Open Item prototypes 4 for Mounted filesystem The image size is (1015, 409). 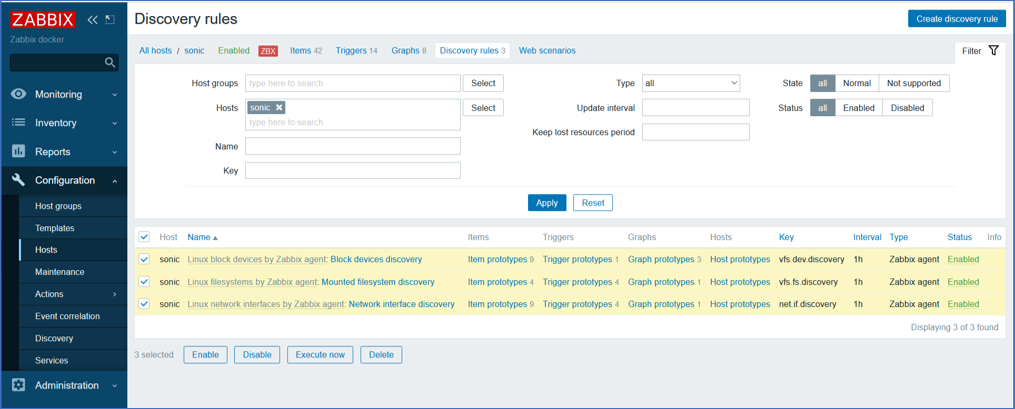(x=500, y=282)
